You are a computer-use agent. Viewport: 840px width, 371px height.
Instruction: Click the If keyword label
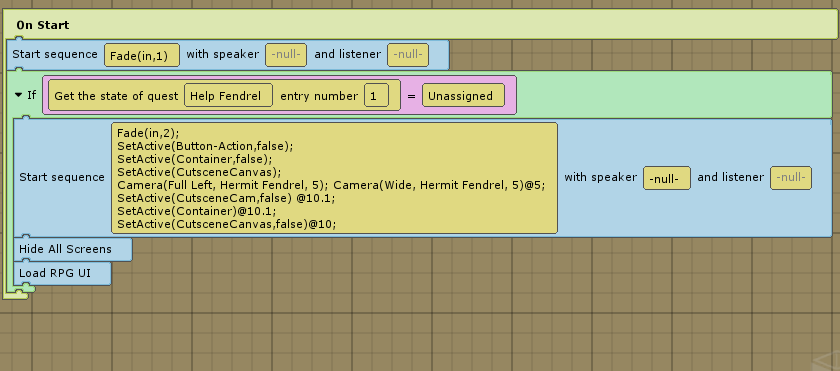32,95
